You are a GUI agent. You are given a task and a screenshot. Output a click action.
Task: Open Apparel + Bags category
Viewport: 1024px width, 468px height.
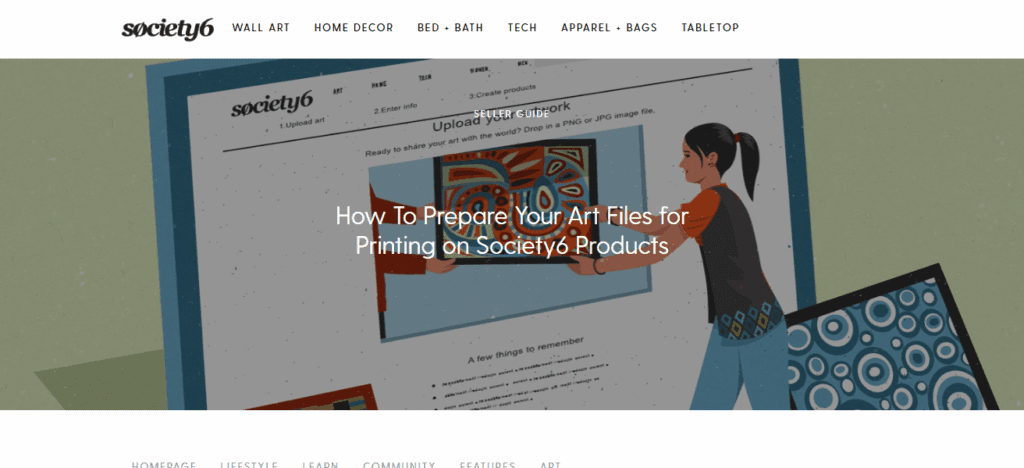[609, 28]
